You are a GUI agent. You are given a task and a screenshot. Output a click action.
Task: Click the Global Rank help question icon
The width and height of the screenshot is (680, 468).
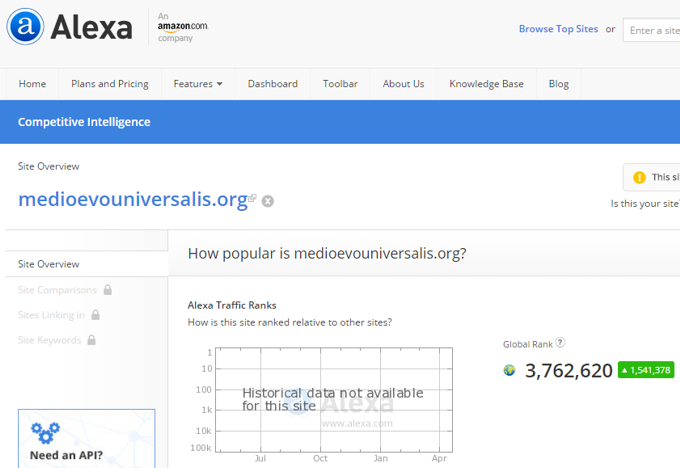coord(560,343)
